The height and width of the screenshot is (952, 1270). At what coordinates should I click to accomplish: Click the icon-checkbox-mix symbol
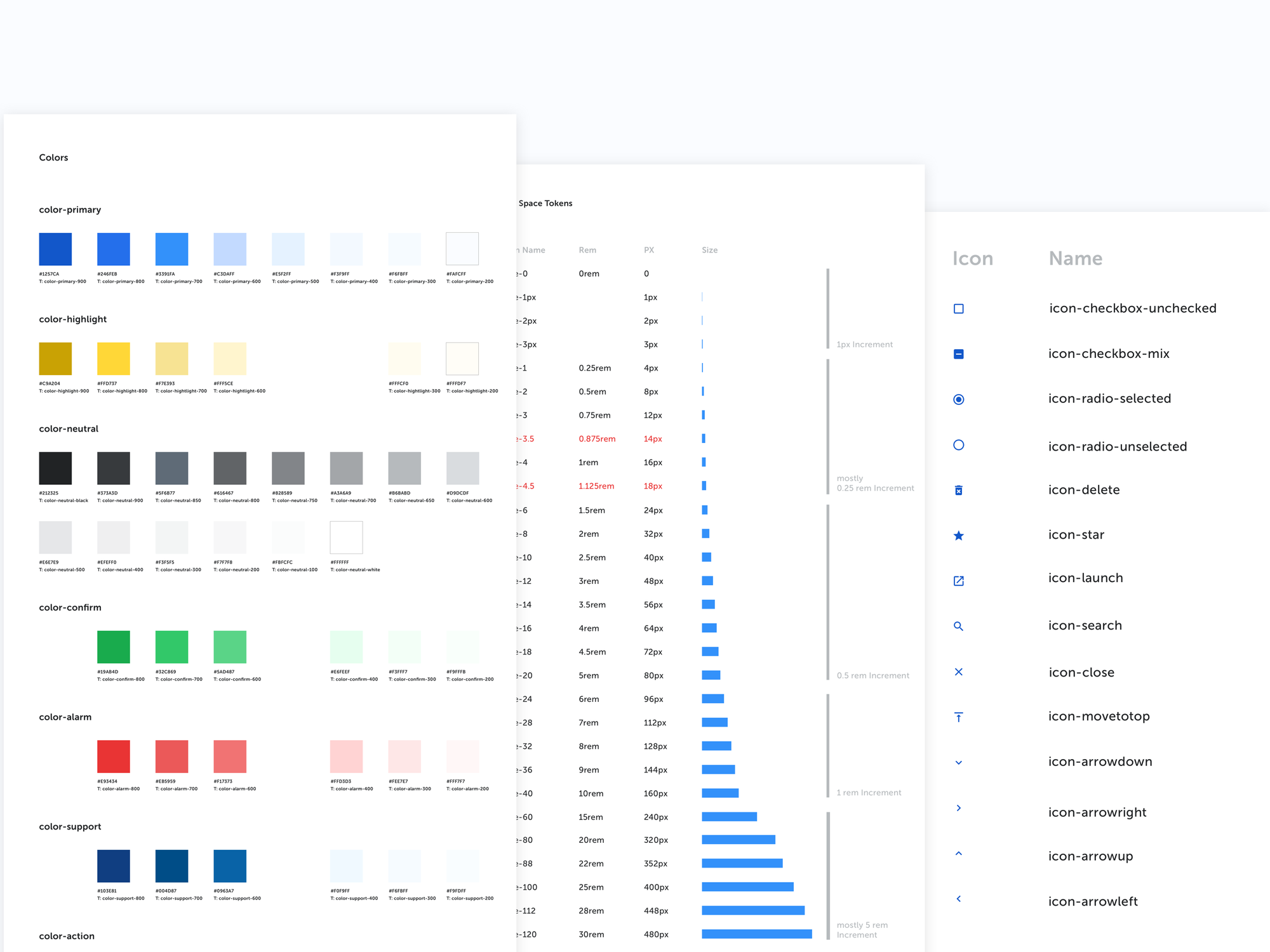[958, 354]
